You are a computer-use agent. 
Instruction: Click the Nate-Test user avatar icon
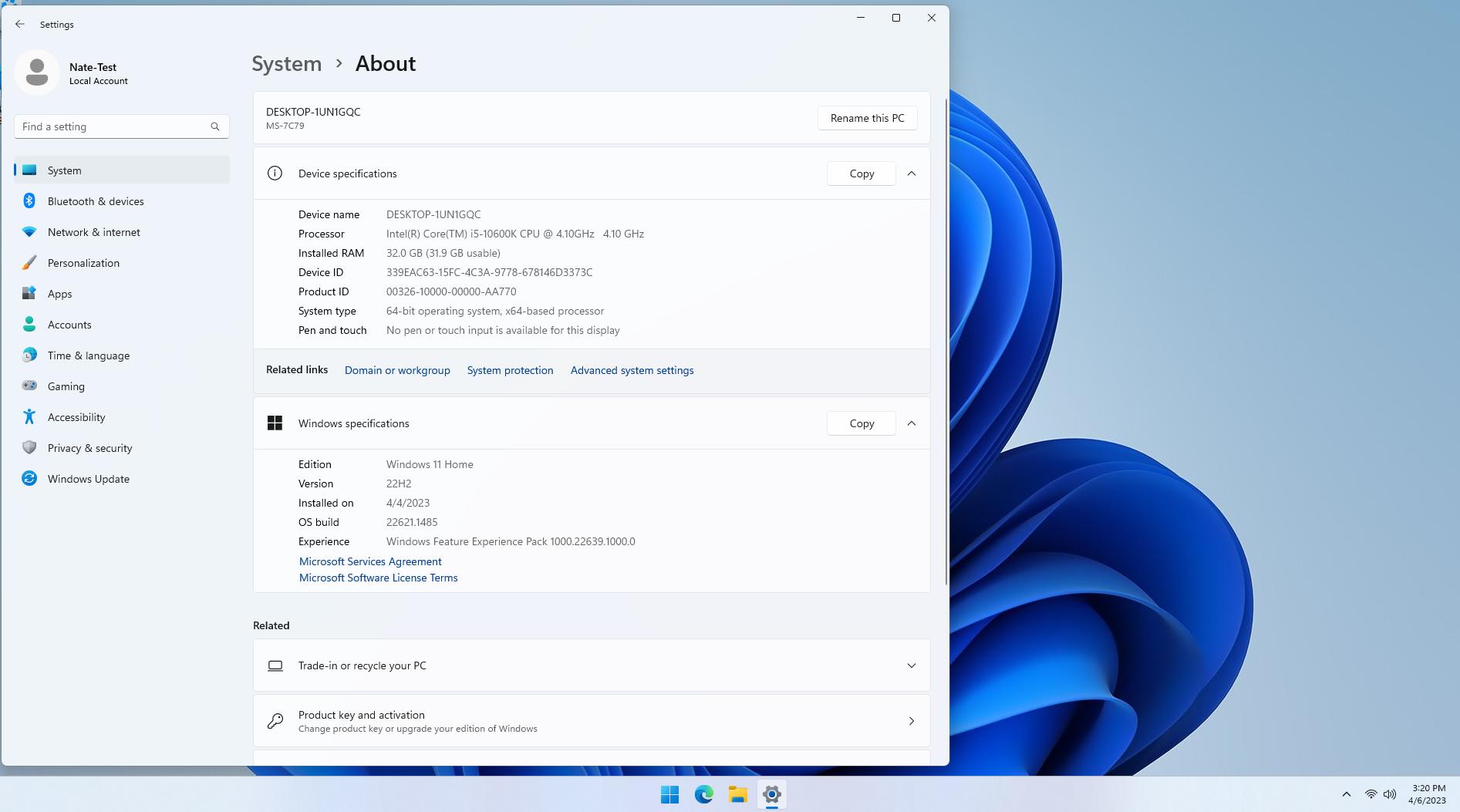[x=36, y=72]
